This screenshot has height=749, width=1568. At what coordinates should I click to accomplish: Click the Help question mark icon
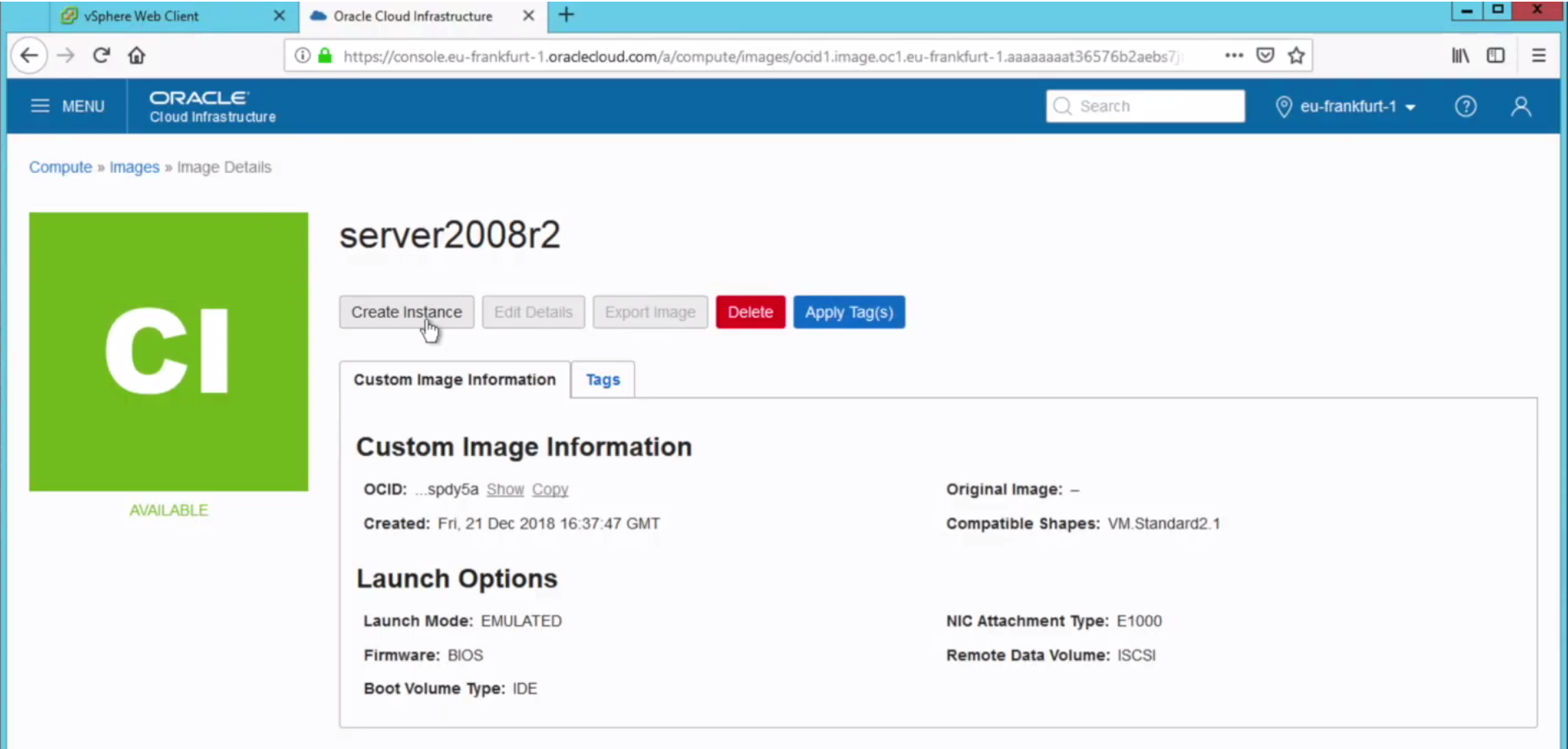point(1466,106)
